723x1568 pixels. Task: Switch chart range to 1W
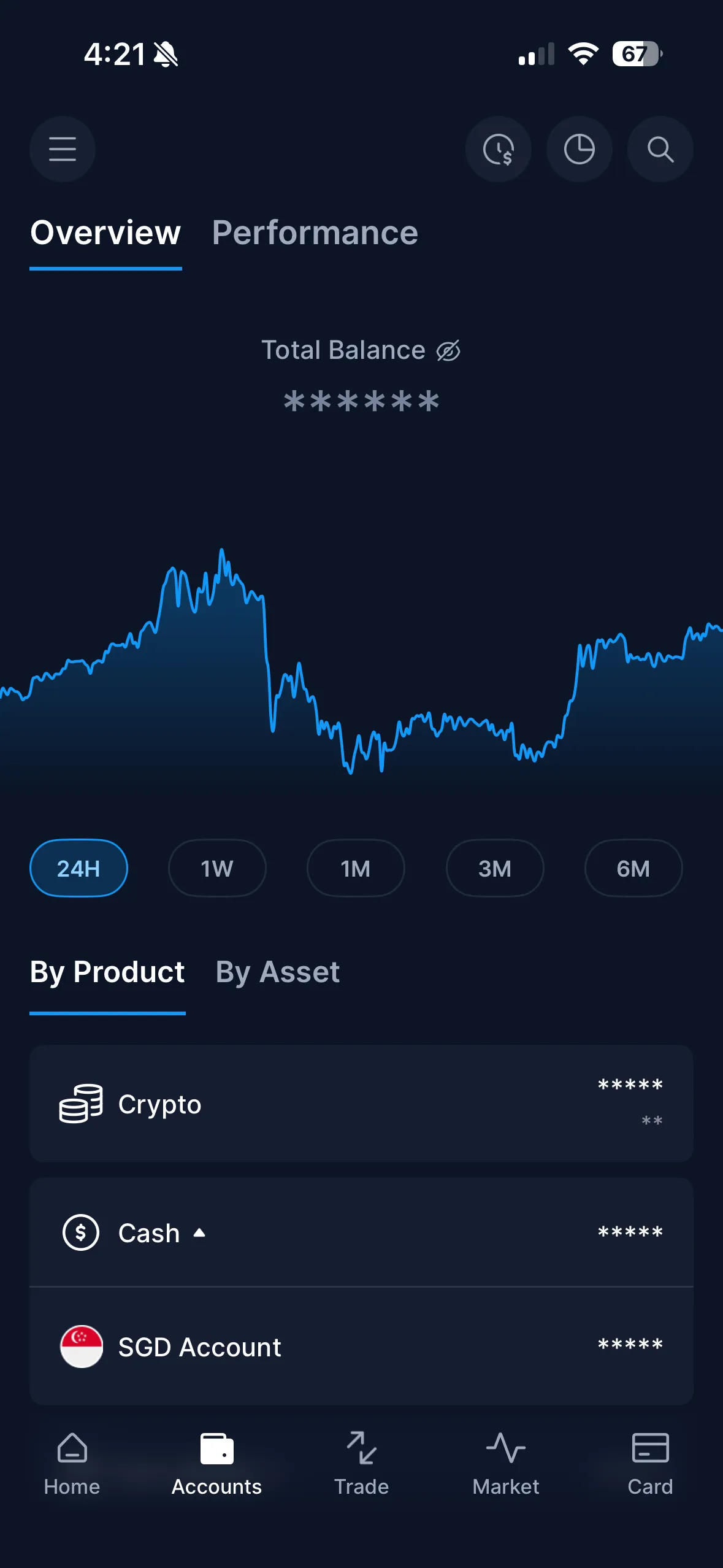click(x=217, y=868)
